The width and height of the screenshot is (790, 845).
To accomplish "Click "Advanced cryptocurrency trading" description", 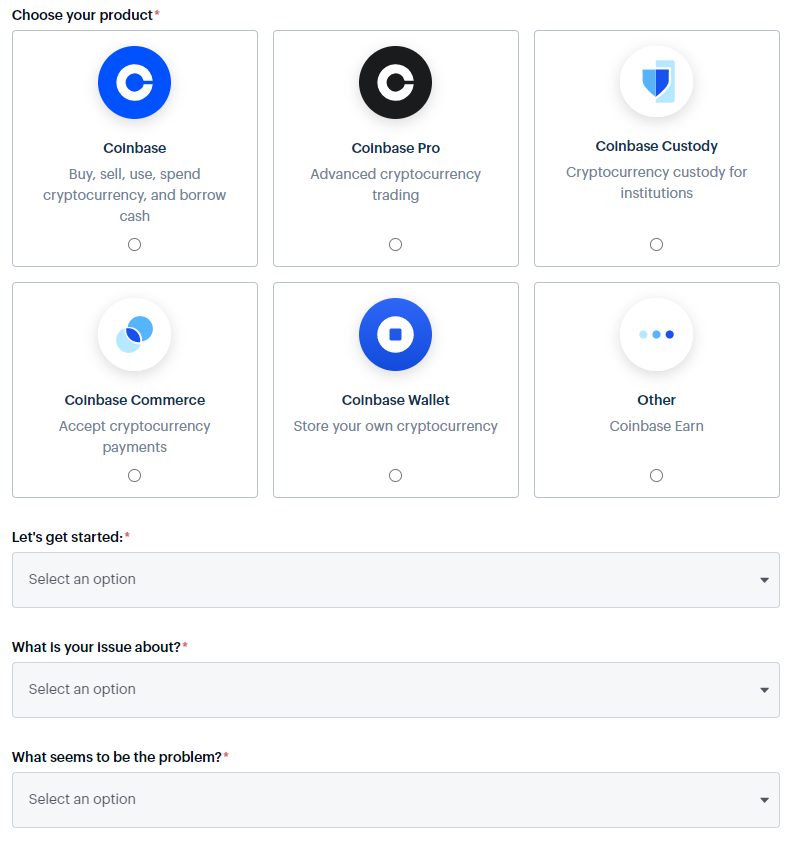I will click(396, 185).
